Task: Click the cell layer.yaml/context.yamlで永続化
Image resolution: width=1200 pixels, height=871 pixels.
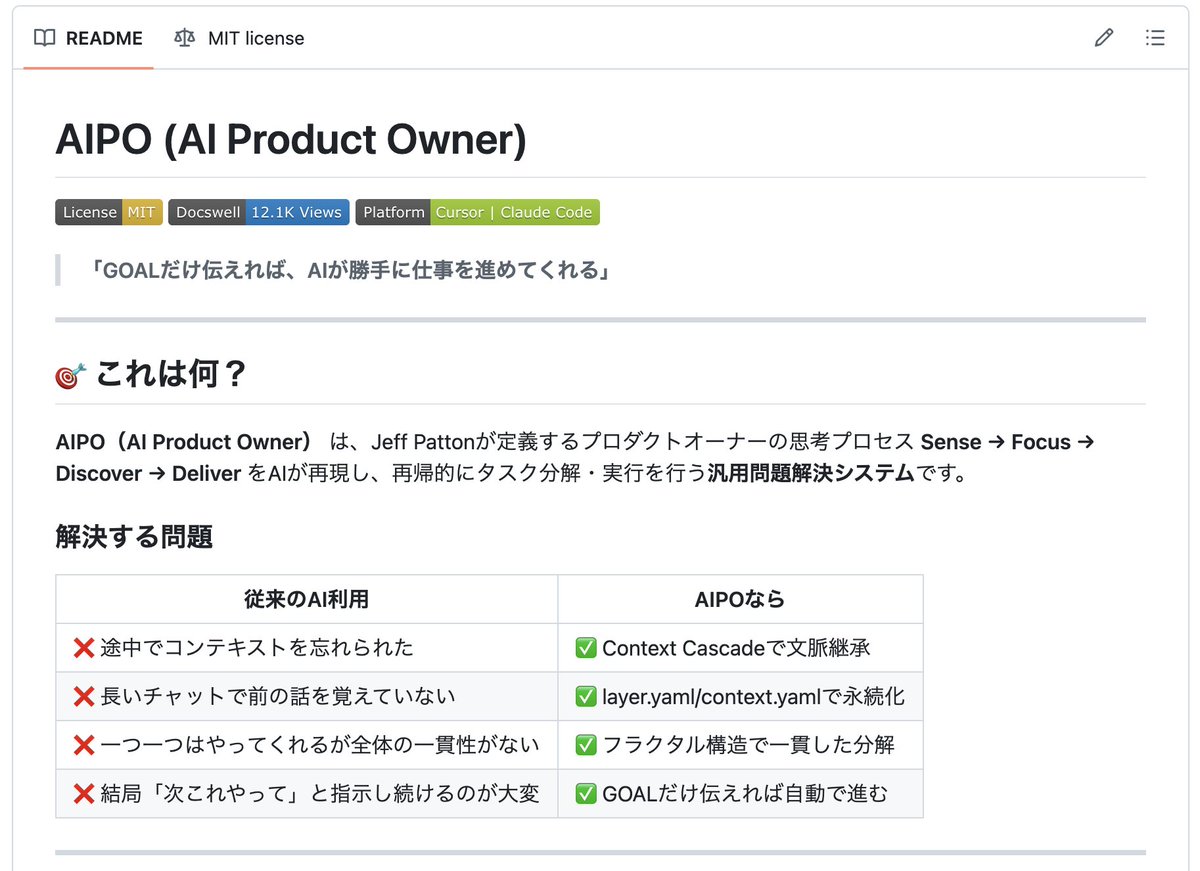Action: coord(740,697)
